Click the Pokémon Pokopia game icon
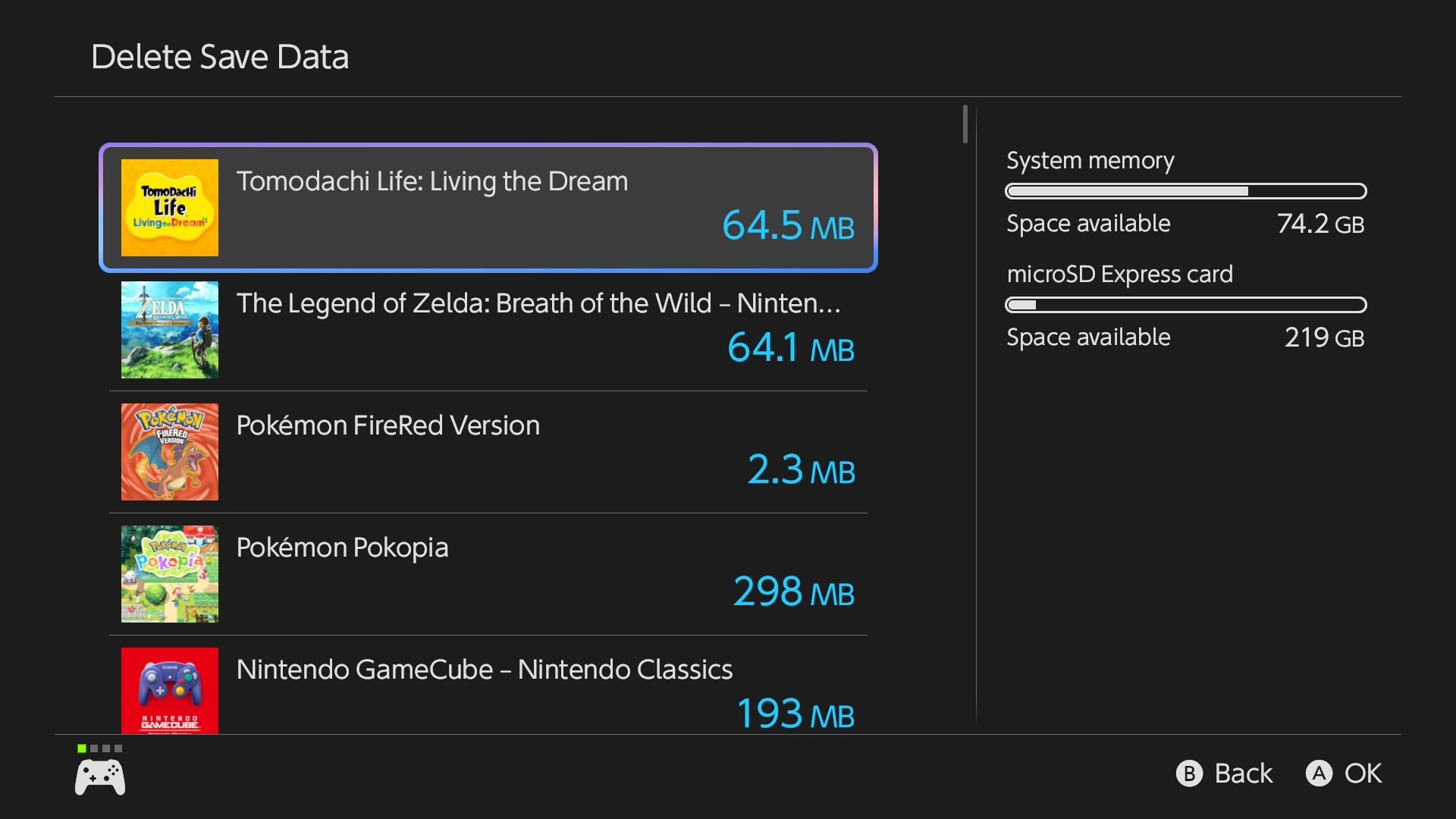1456x819 pixels. pyautogui.click(x=170, y=574)
